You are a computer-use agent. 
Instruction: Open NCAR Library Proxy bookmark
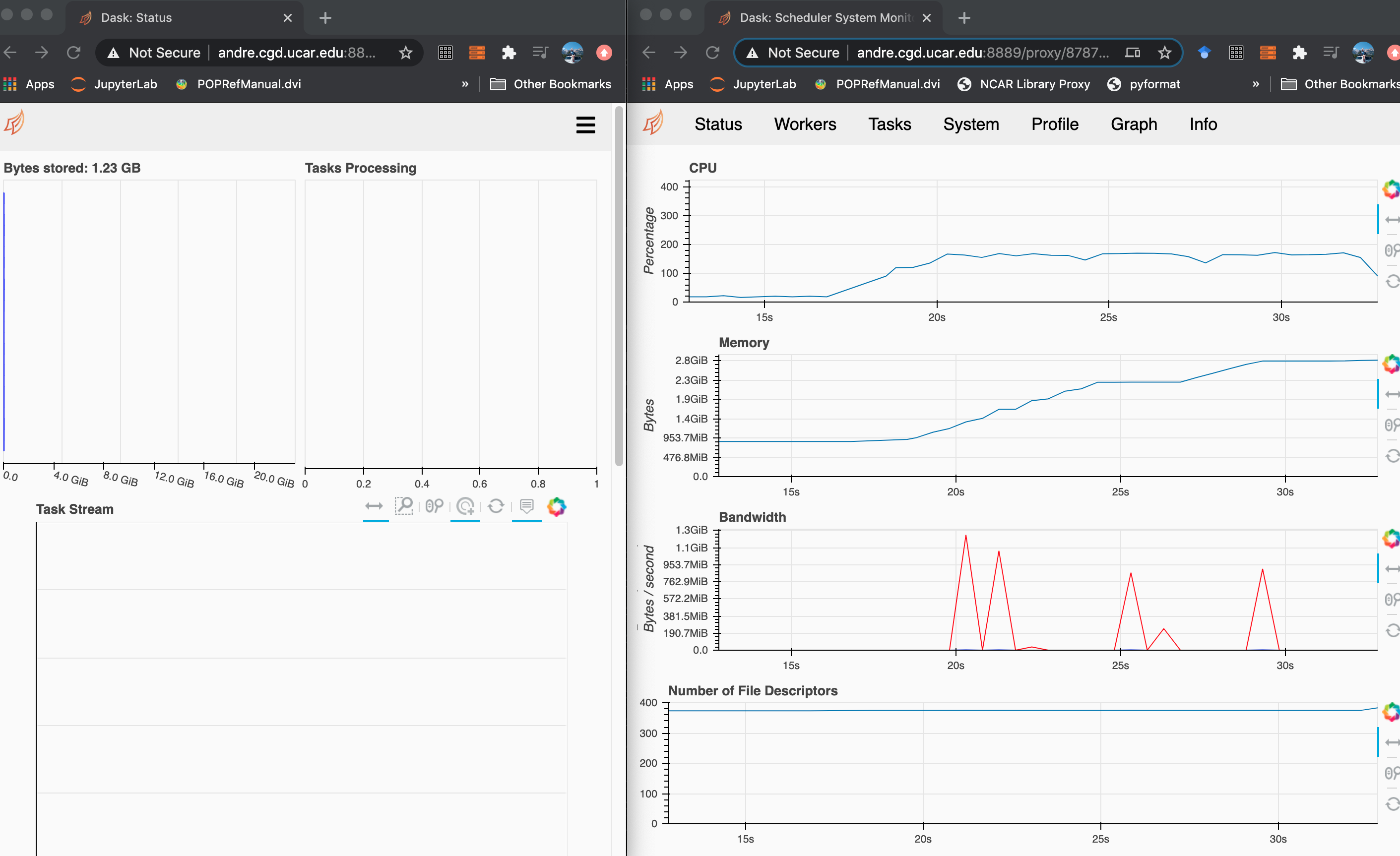coord(1024,84)
